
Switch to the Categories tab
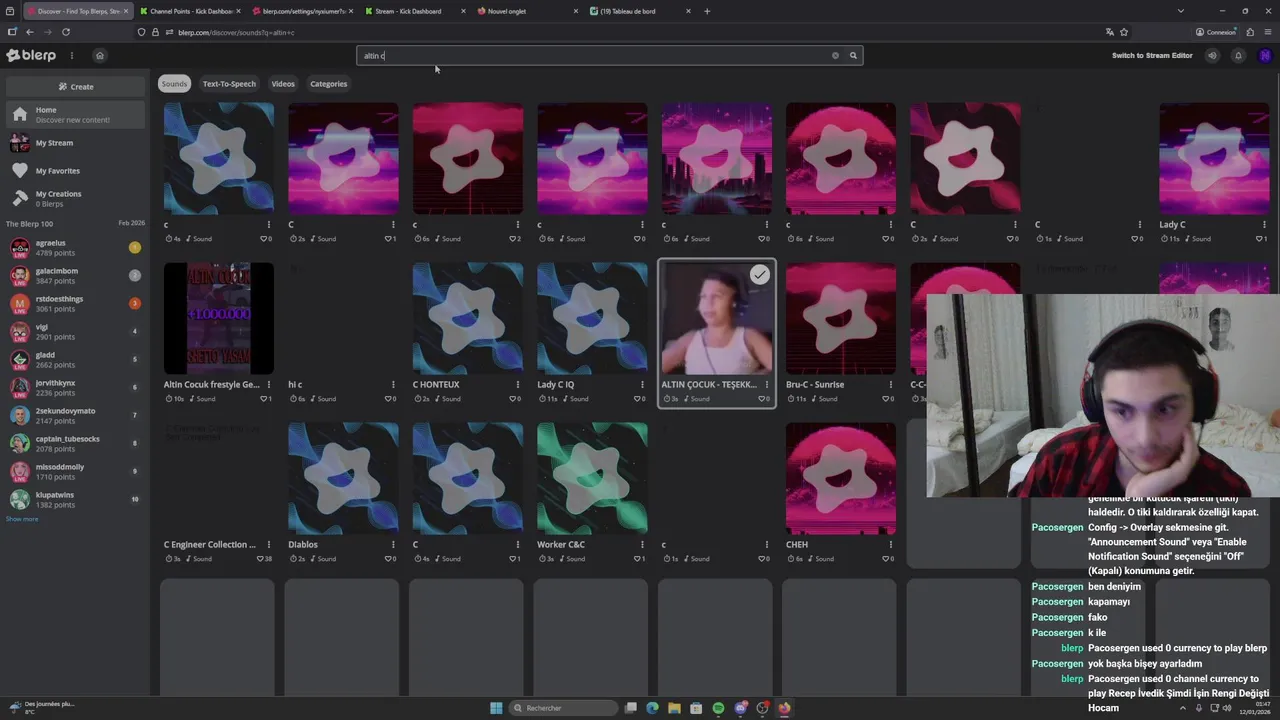click(328, 84)
